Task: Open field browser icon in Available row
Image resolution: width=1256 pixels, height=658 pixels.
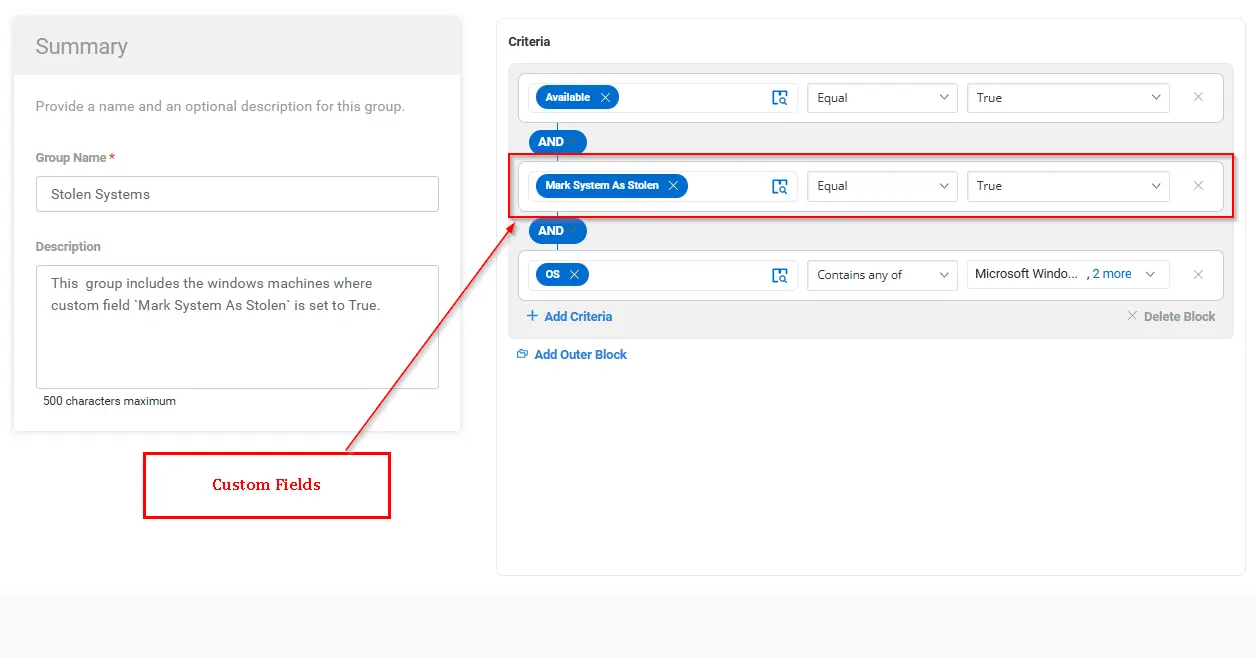Action: 780,98
